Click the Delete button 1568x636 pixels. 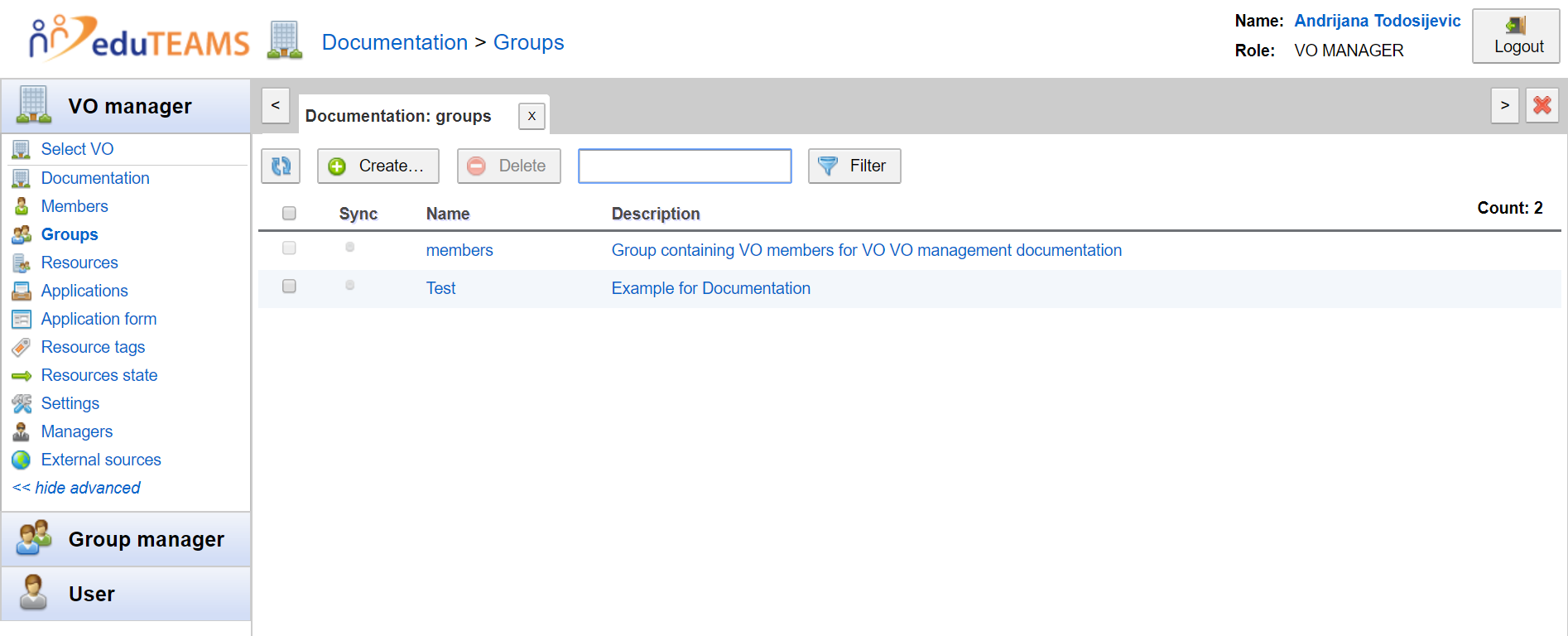click(509, 166)
